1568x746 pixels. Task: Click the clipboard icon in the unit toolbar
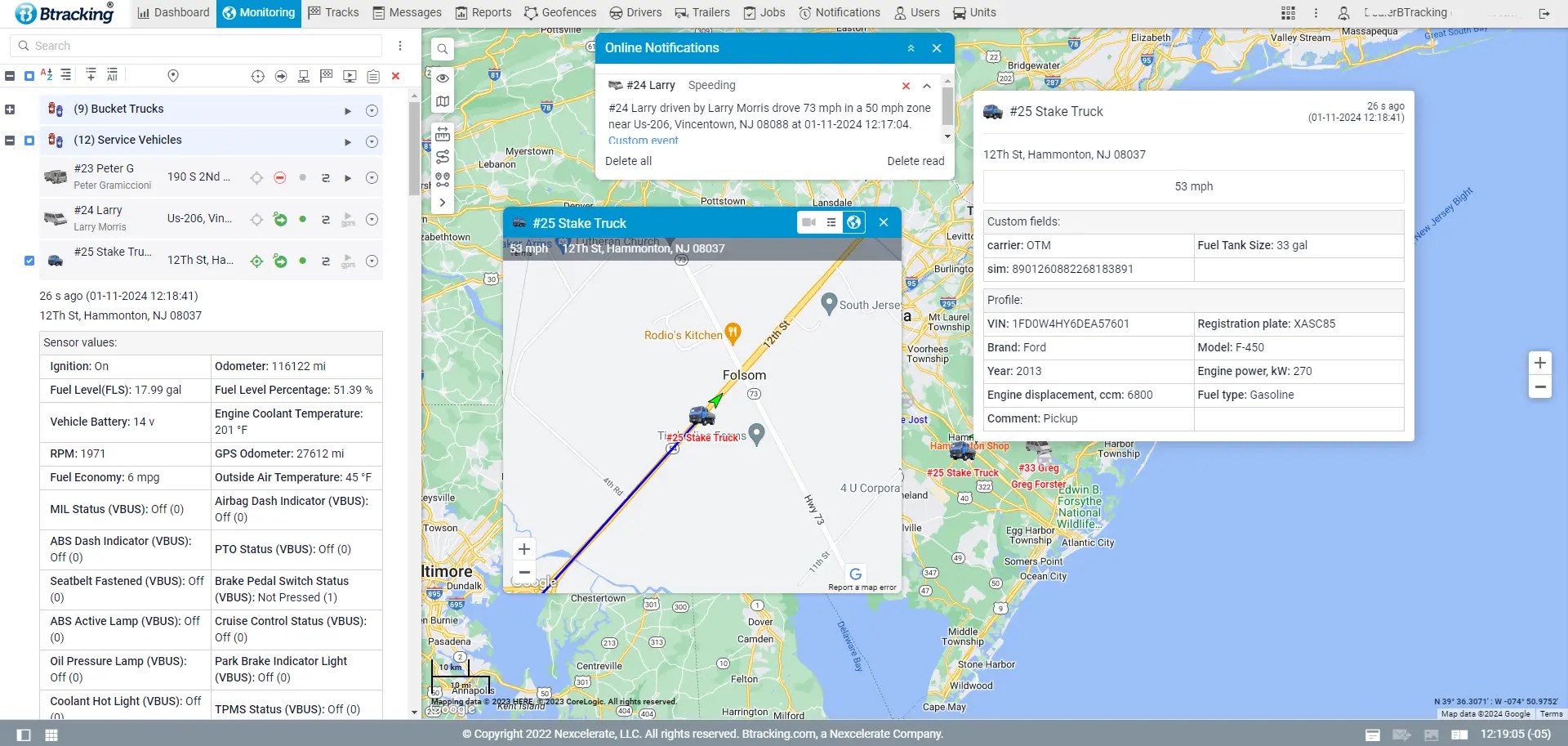[373, 76]
